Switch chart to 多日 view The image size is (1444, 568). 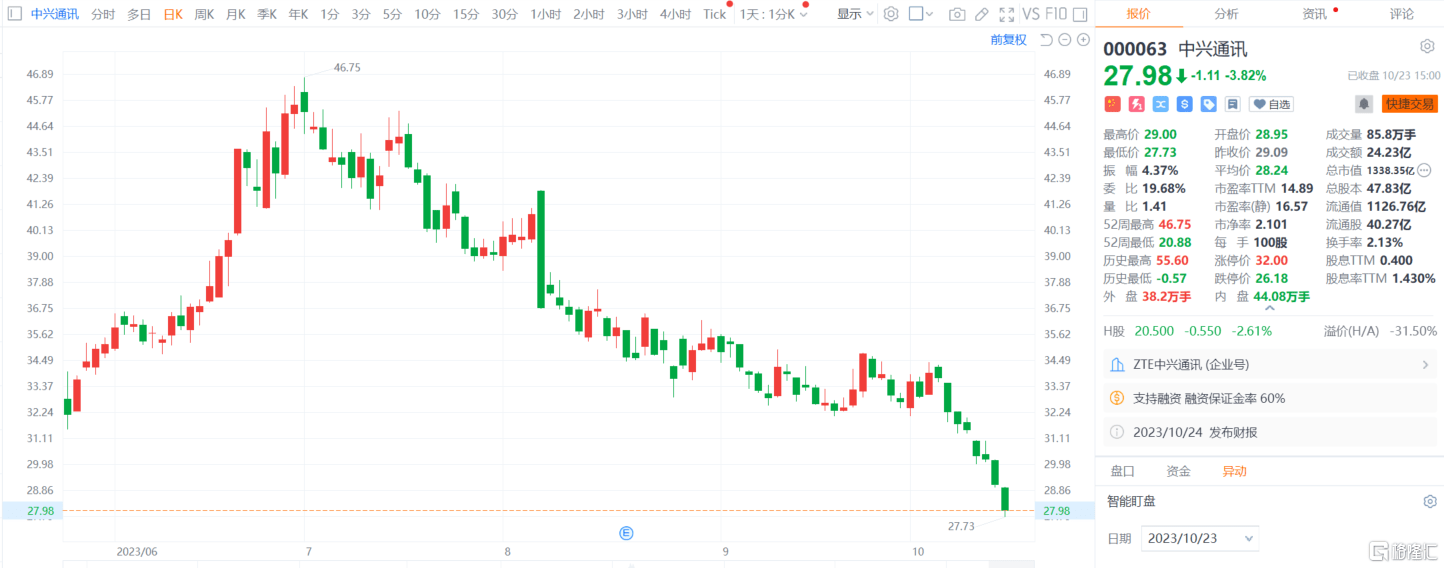pos(139,15)
